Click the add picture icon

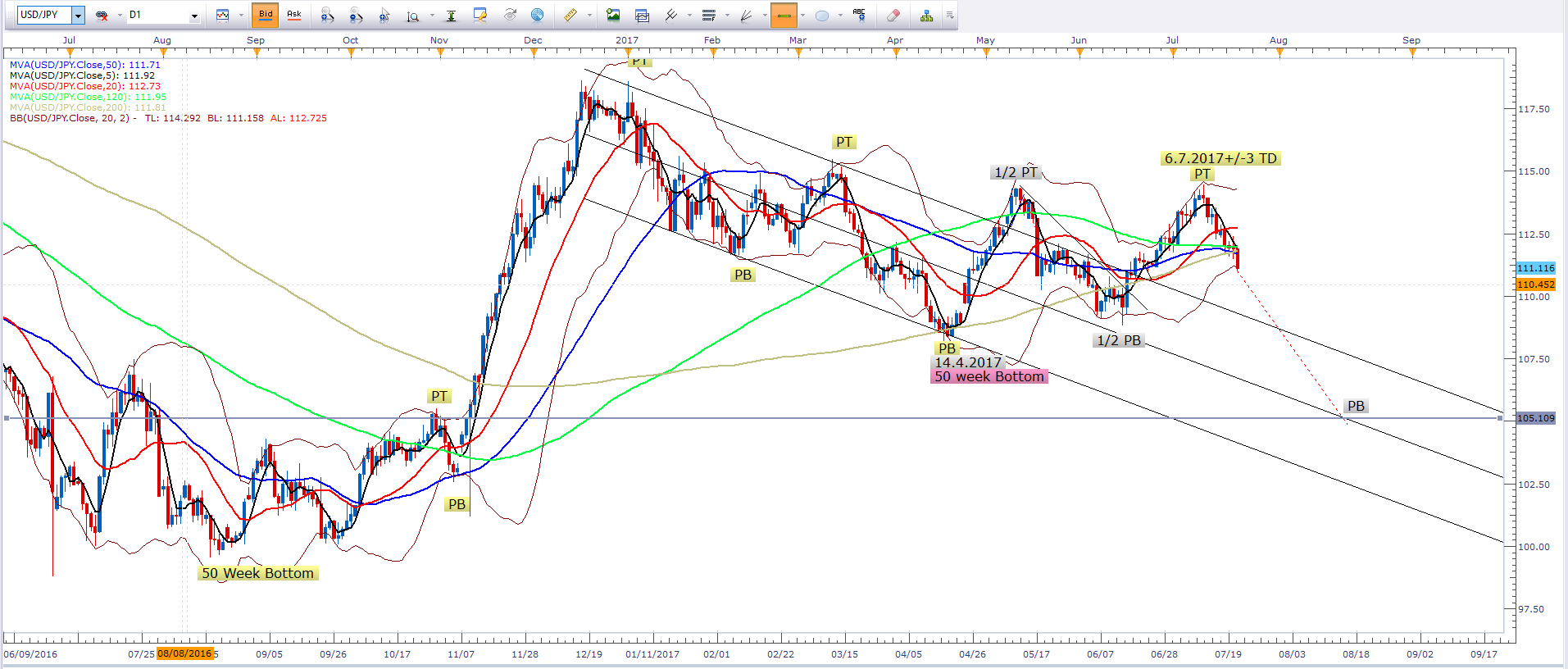pyautogui.click(x=613, y=15)
